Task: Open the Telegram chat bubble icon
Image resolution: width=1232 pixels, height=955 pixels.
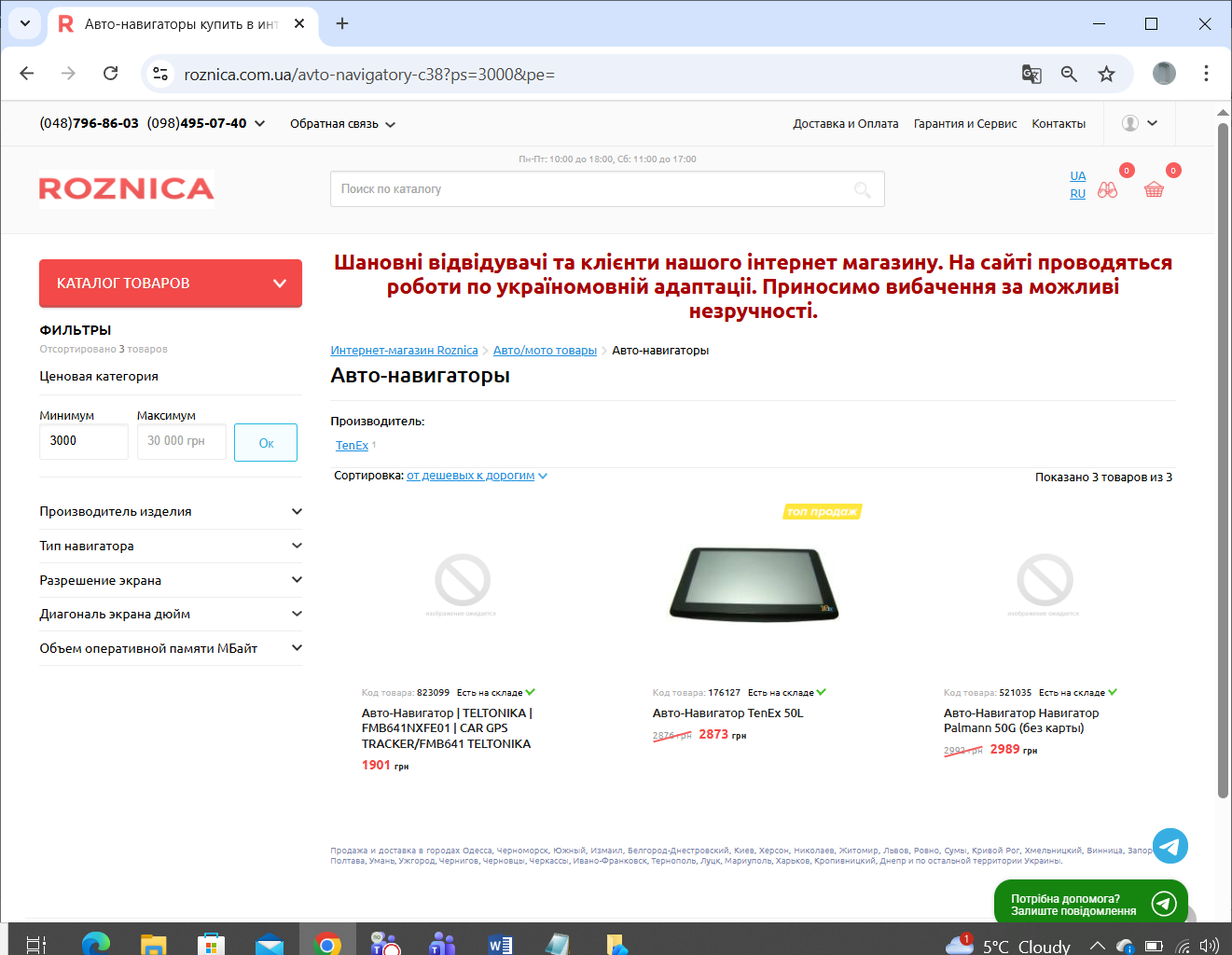Action: (1170, 846)
